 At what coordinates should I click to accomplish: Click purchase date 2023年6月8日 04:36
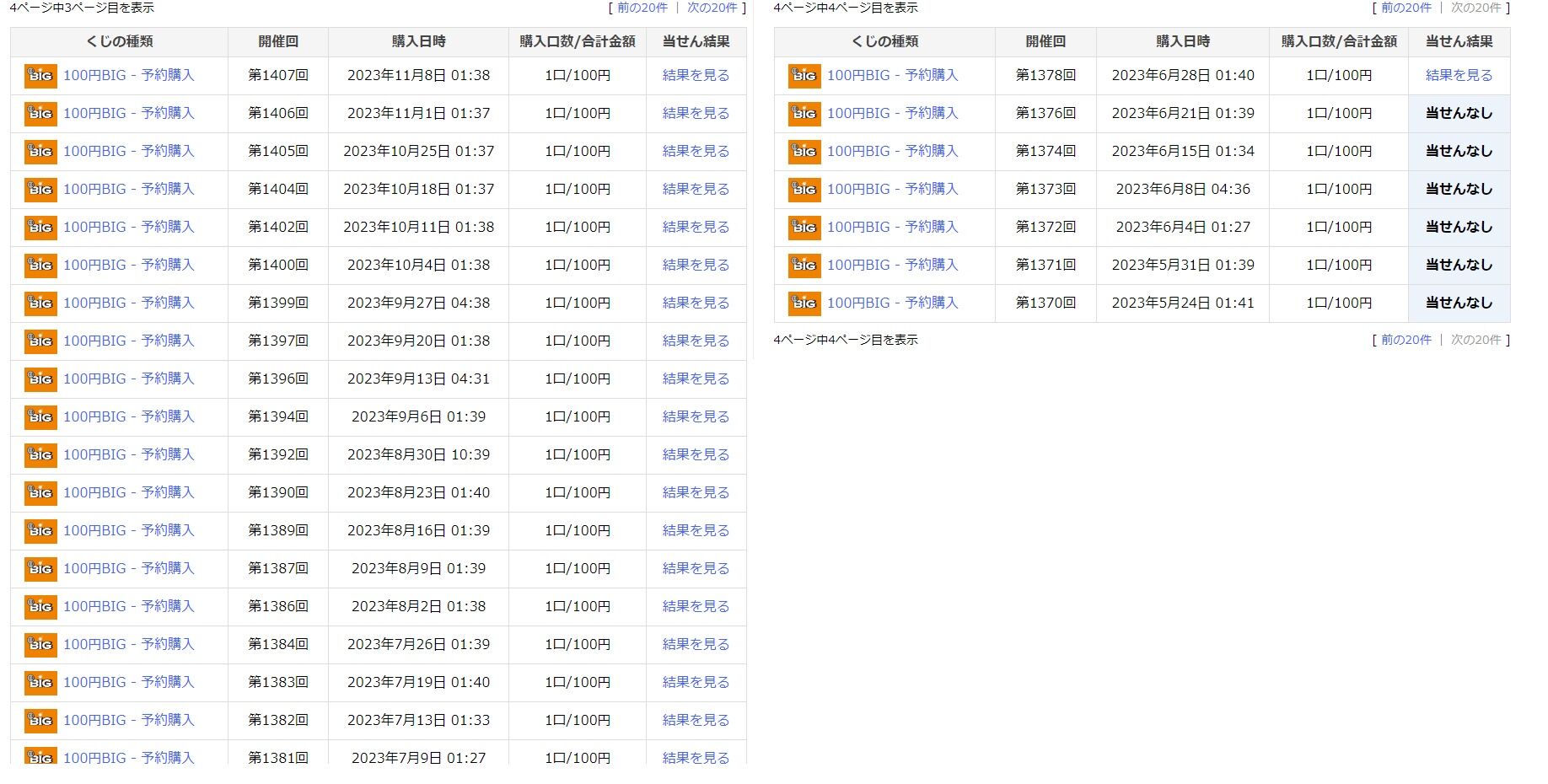click(x=1183, y=189)
